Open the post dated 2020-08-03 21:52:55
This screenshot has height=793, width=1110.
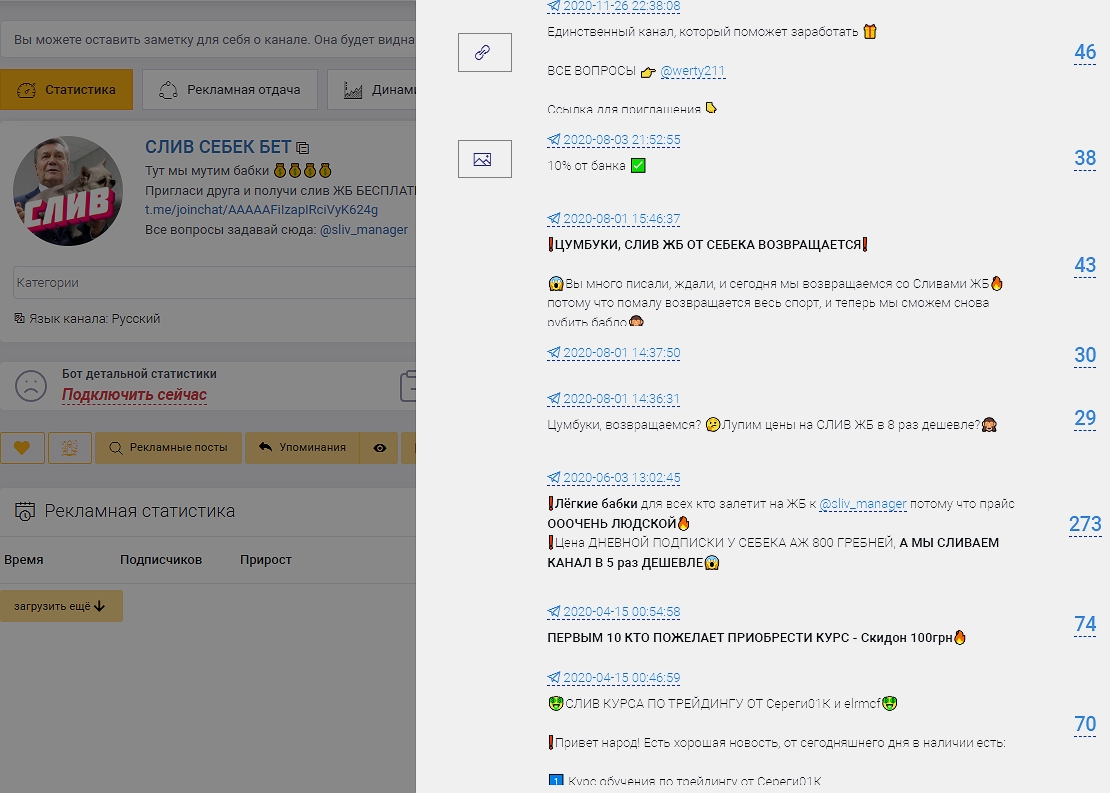coord(620,140)
